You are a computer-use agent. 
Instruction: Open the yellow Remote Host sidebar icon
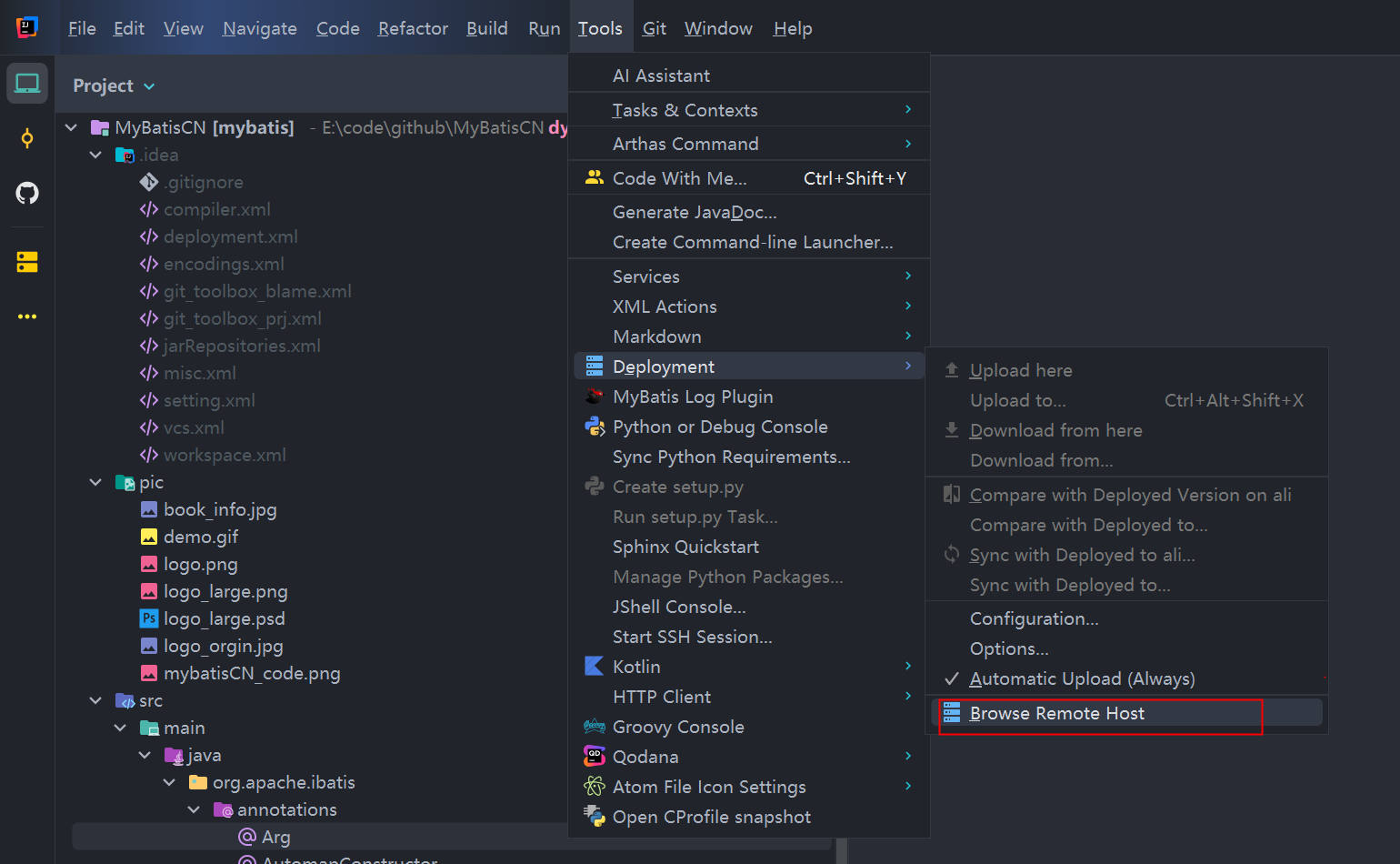pos(27,262)
